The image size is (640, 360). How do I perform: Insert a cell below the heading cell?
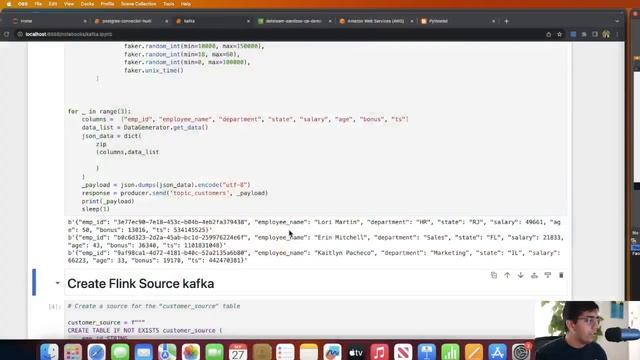(548, 276)
